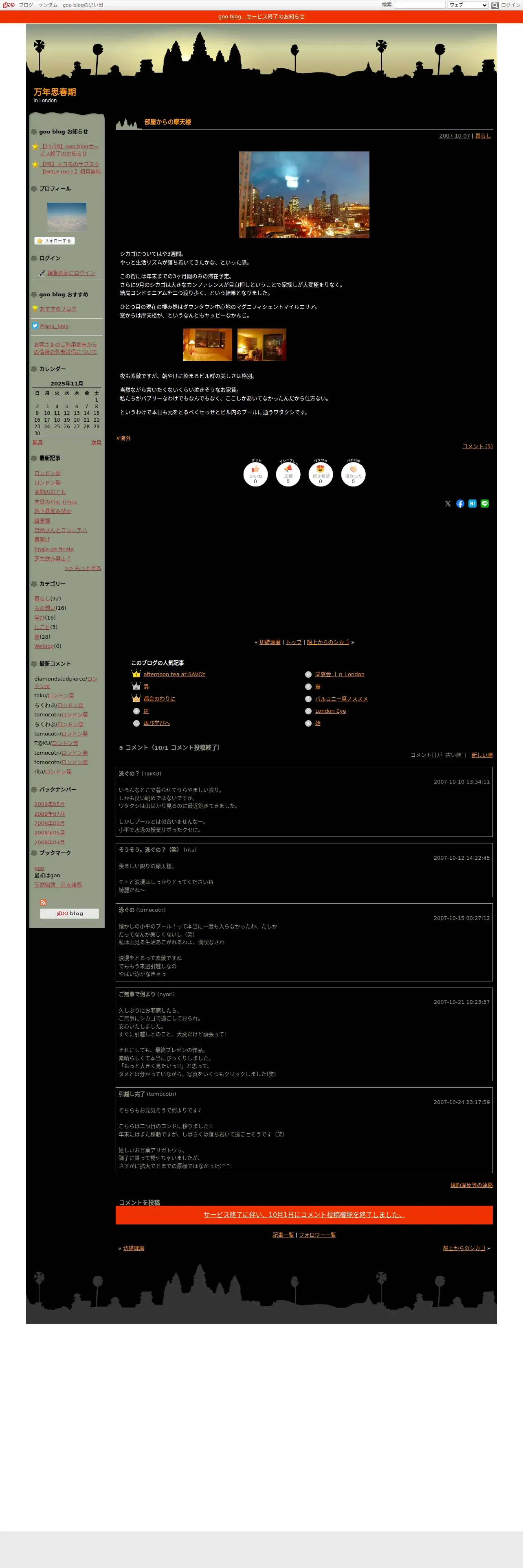This screenshot has height=1568, width=523.
Task: Open the フォロワー一覧 link
Action: [x=317, y=1235]
